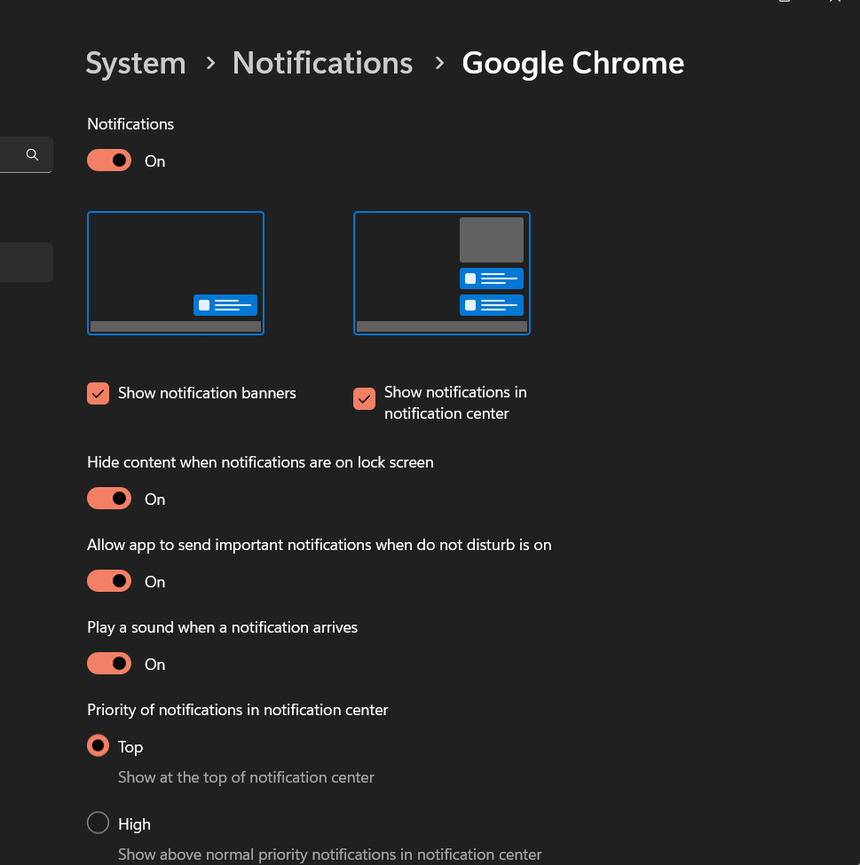Screen dimensions: 860x865
Task: Disable hide content on lock screen toggle
Action: [x=109, y=499]
